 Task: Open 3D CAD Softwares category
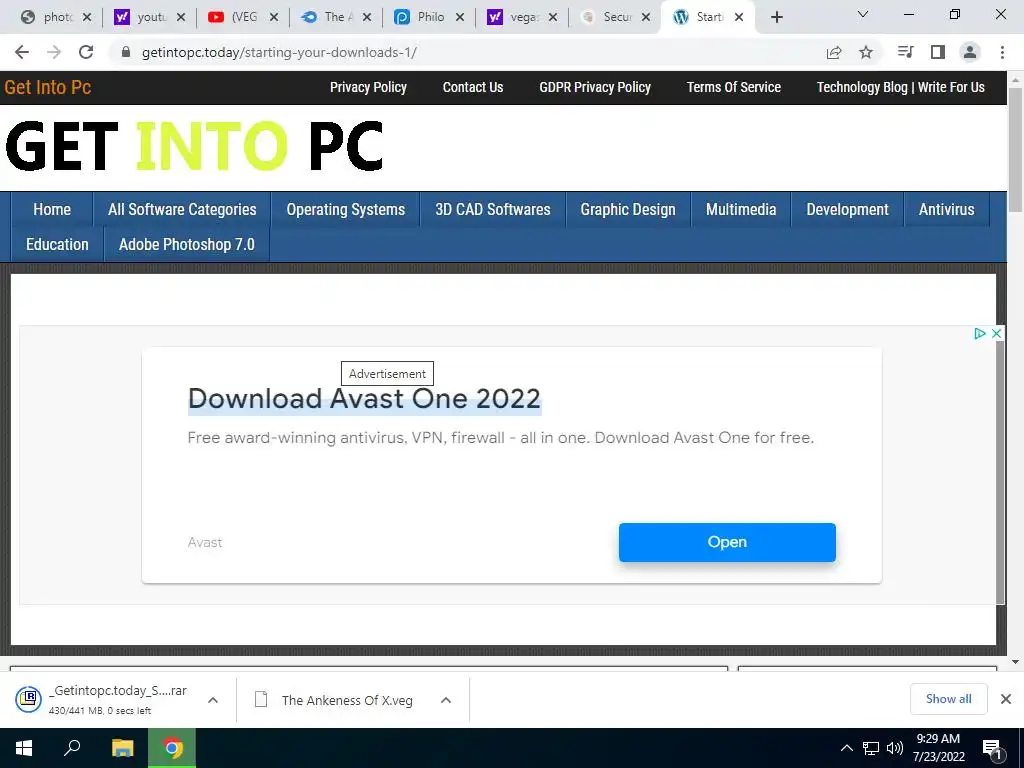pyautogui.click(x=493, y=210)
